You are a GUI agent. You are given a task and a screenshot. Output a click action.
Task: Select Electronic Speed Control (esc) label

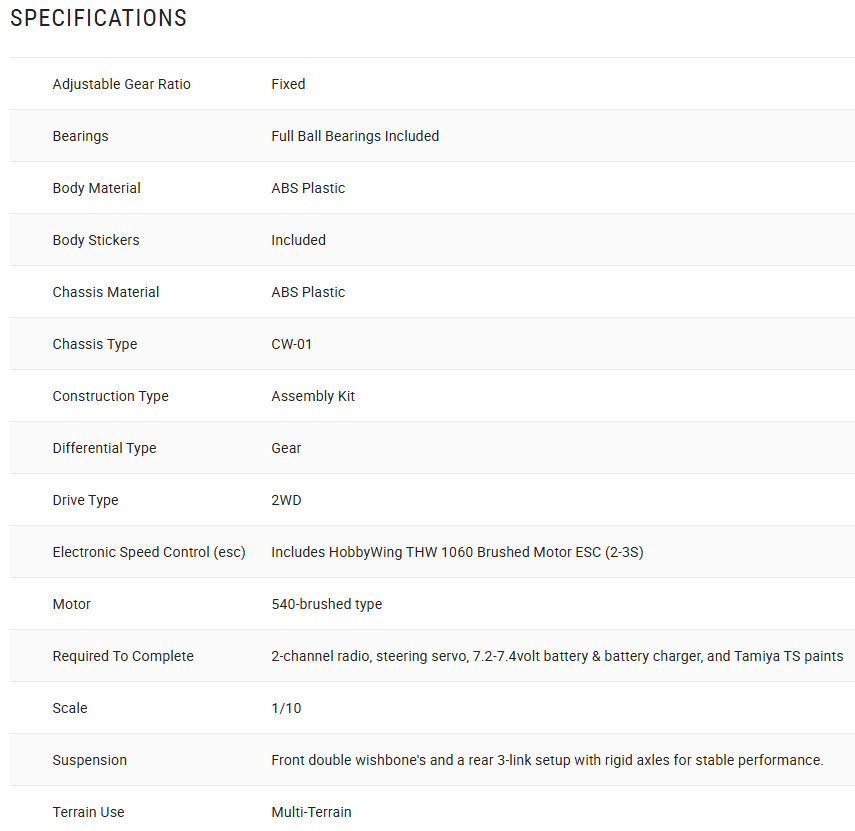tap(149, 552)
